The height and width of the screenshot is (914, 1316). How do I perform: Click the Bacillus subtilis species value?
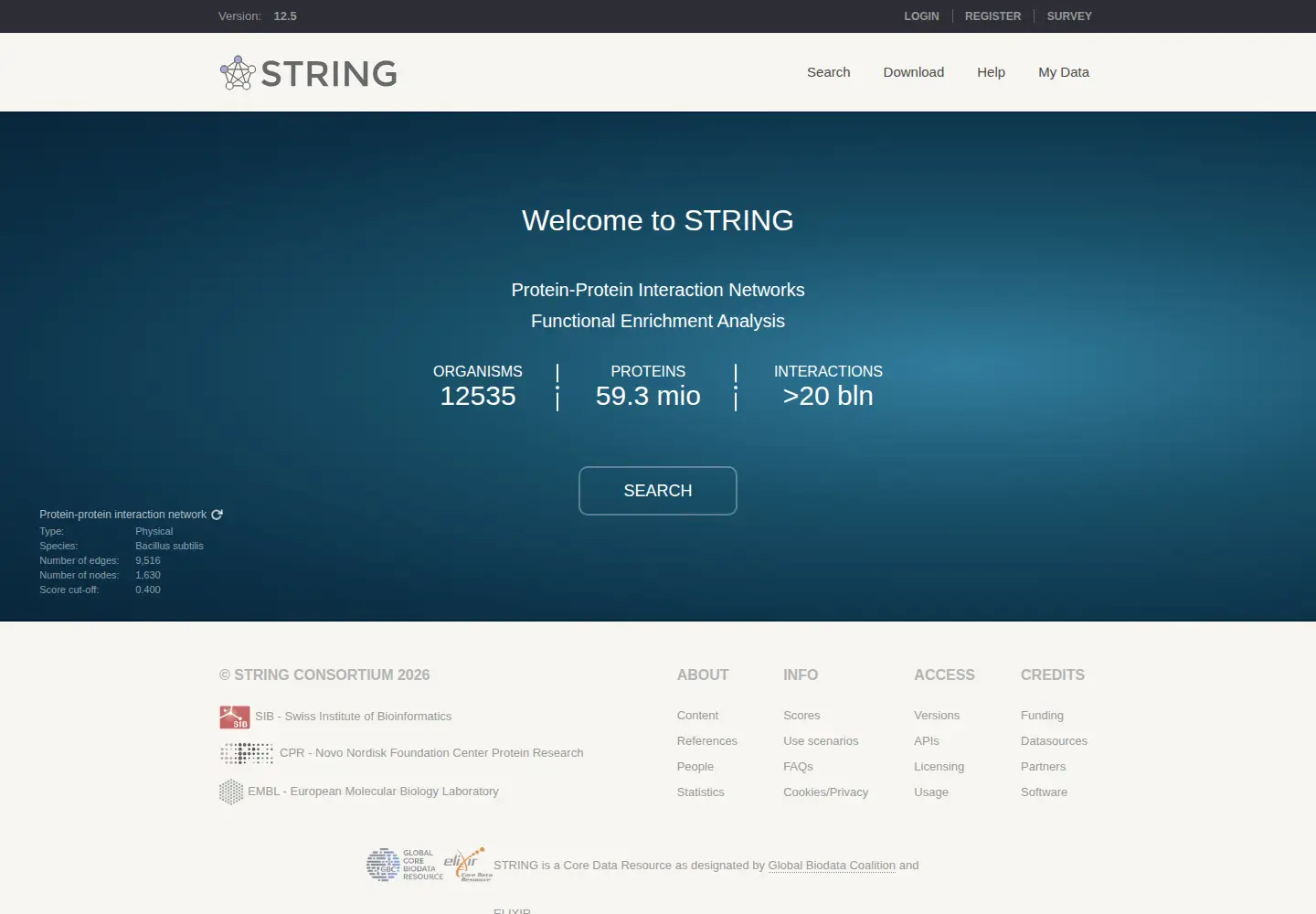tap(170, 546)
